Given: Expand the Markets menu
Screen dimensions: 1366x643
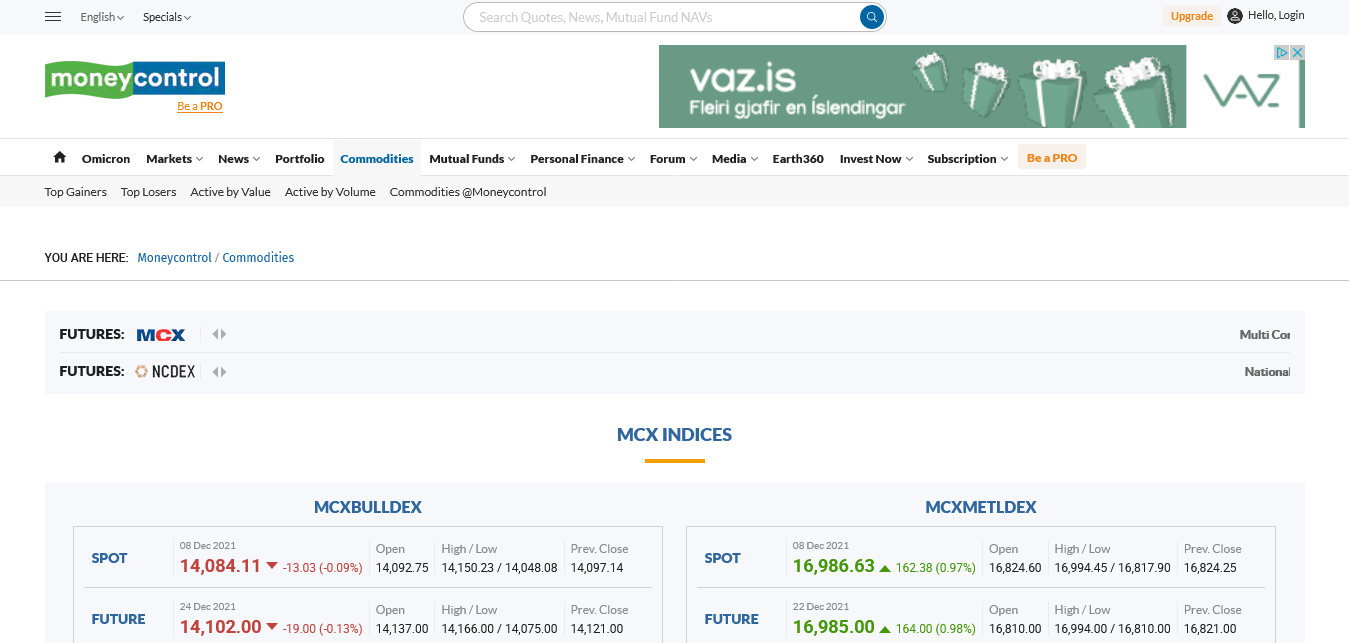Looking at the screenshot, I should click(x=174, y=159).
